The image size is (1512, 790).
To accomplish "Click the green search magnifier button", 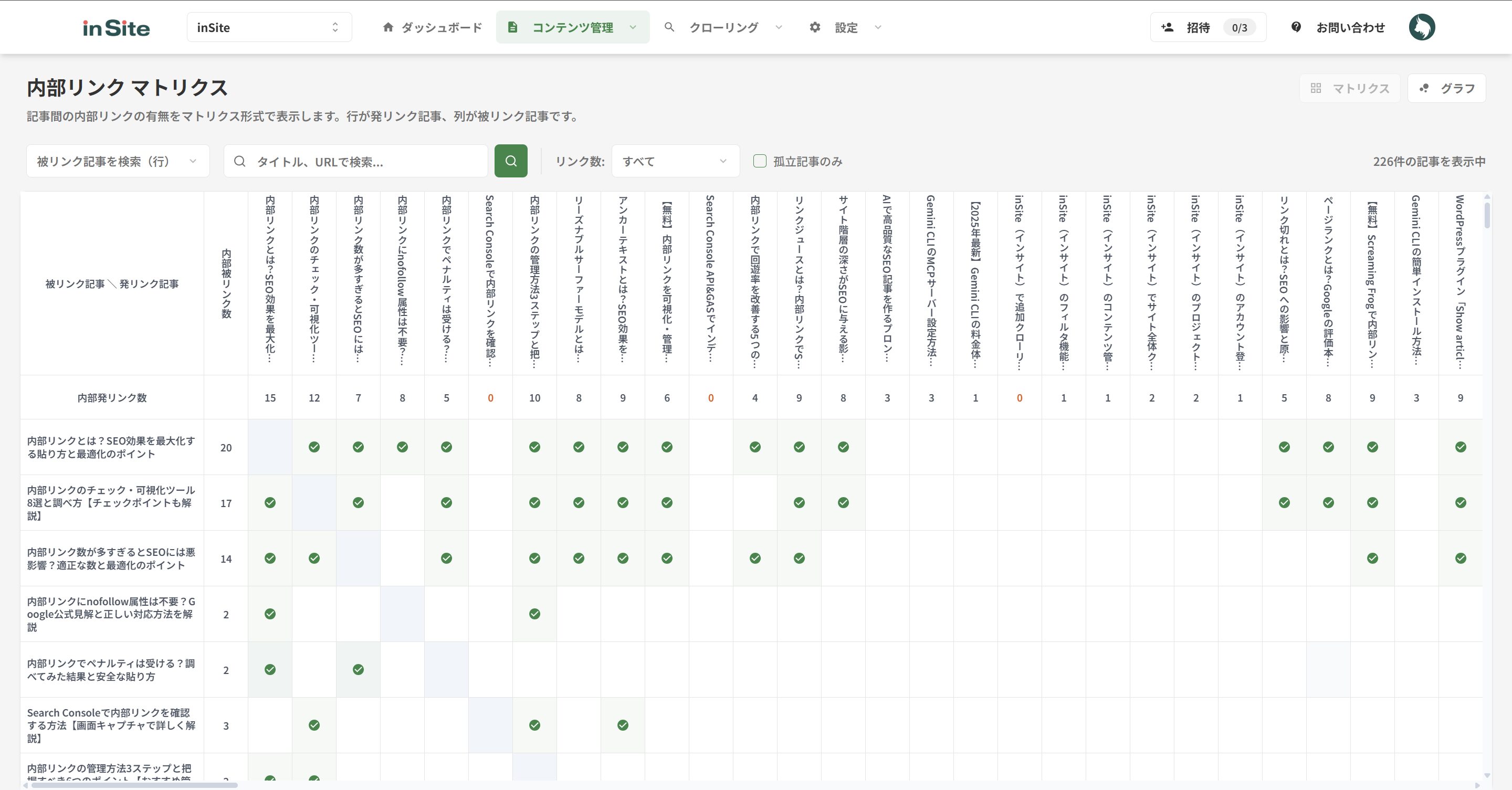I will coord(511,161).
